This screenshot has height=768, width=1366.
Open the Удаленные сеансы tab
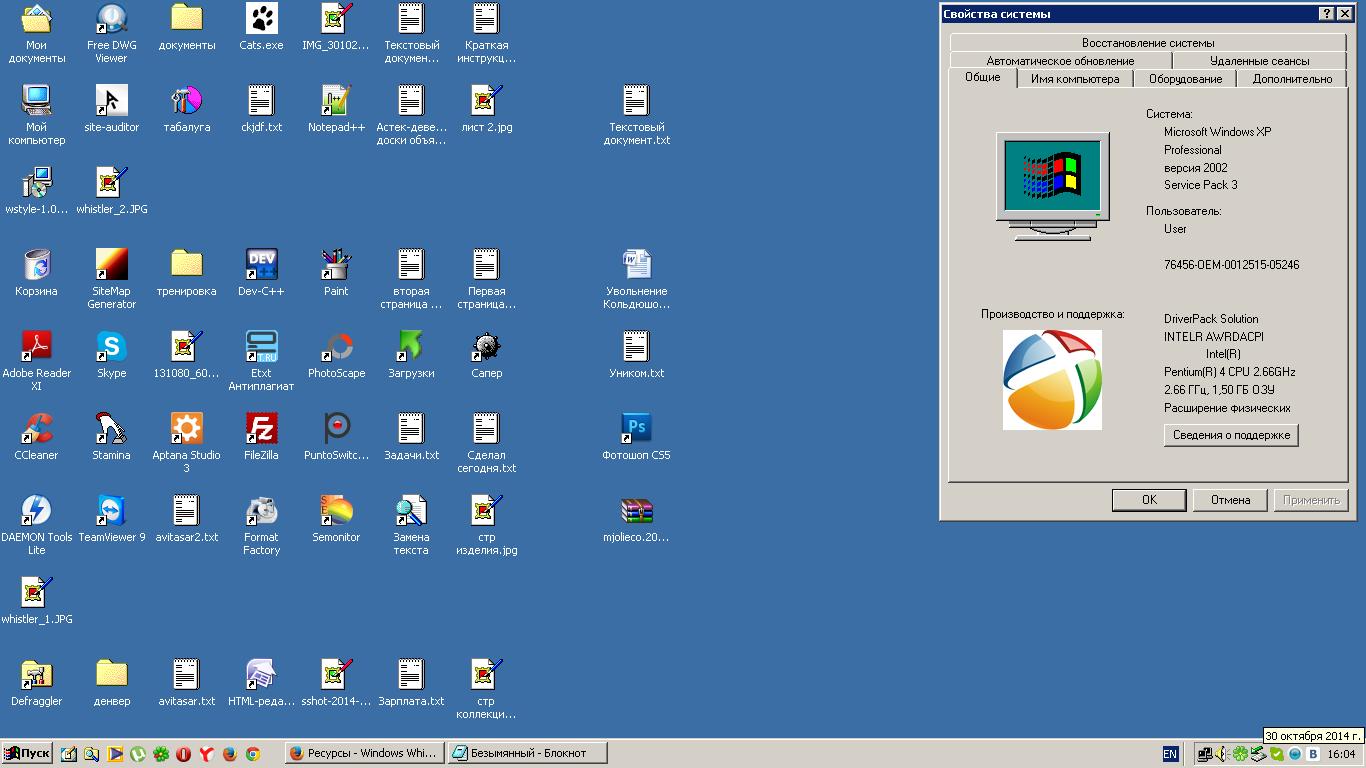point(1259,61)
